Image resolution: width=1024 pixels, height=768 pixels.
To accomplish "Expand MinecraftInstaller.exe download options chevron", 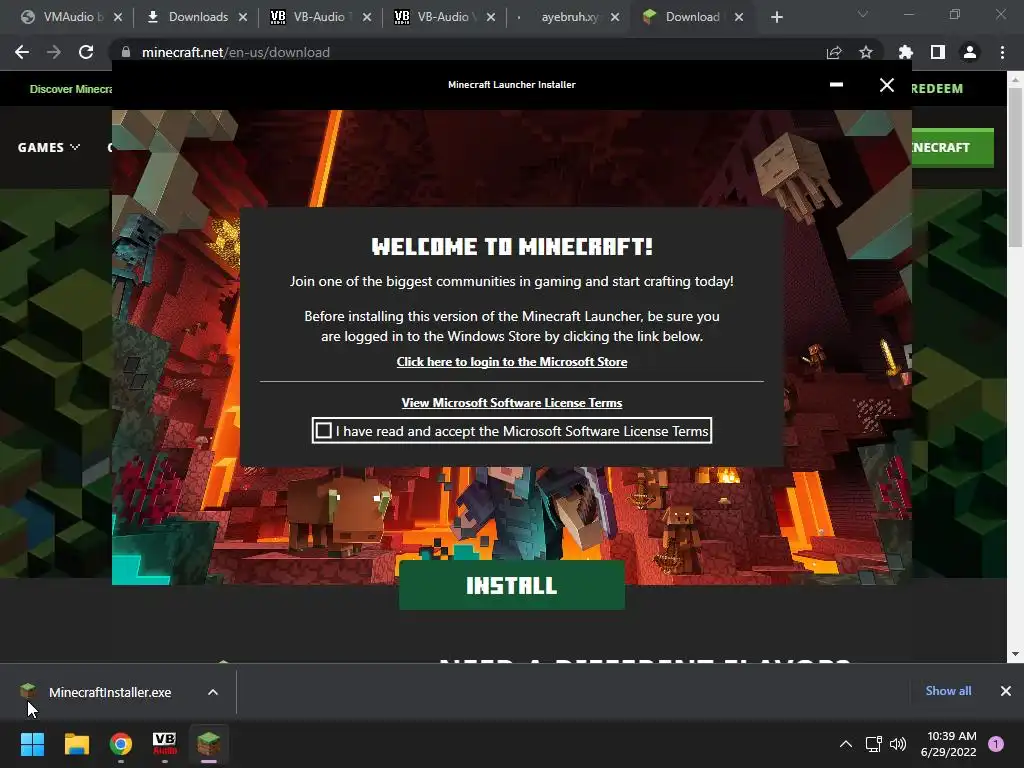I will pyautogui.click(x=213, y=692).
